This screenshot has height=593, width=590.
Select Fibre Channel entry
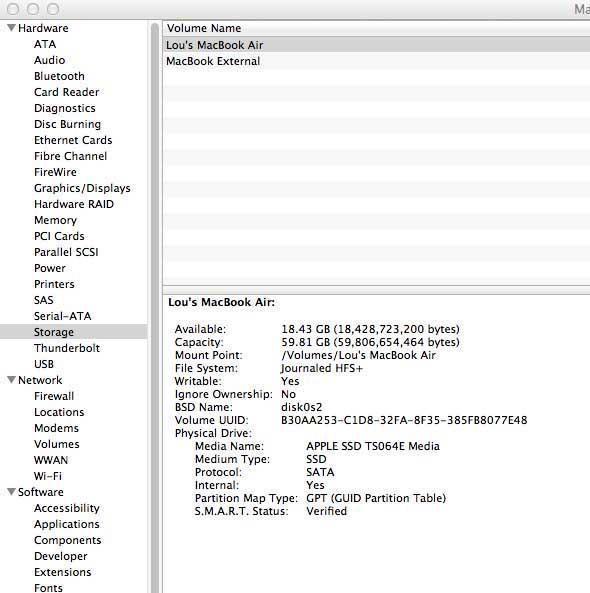click(x=70, y=156)
